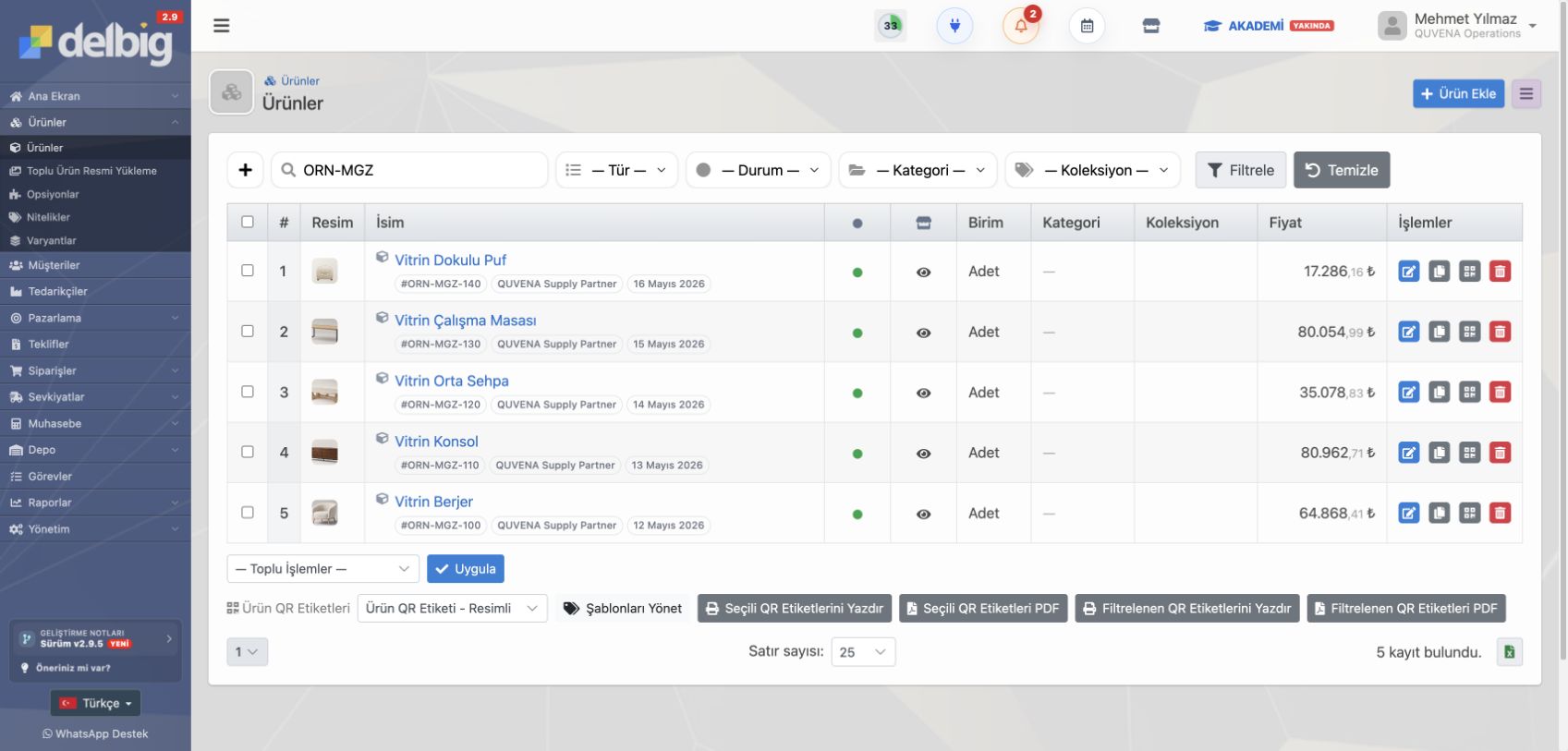This screenshot has width=1568, height=751.
Task: Select the Vitrin Berjer row checkbox
Action: [248, 512]
